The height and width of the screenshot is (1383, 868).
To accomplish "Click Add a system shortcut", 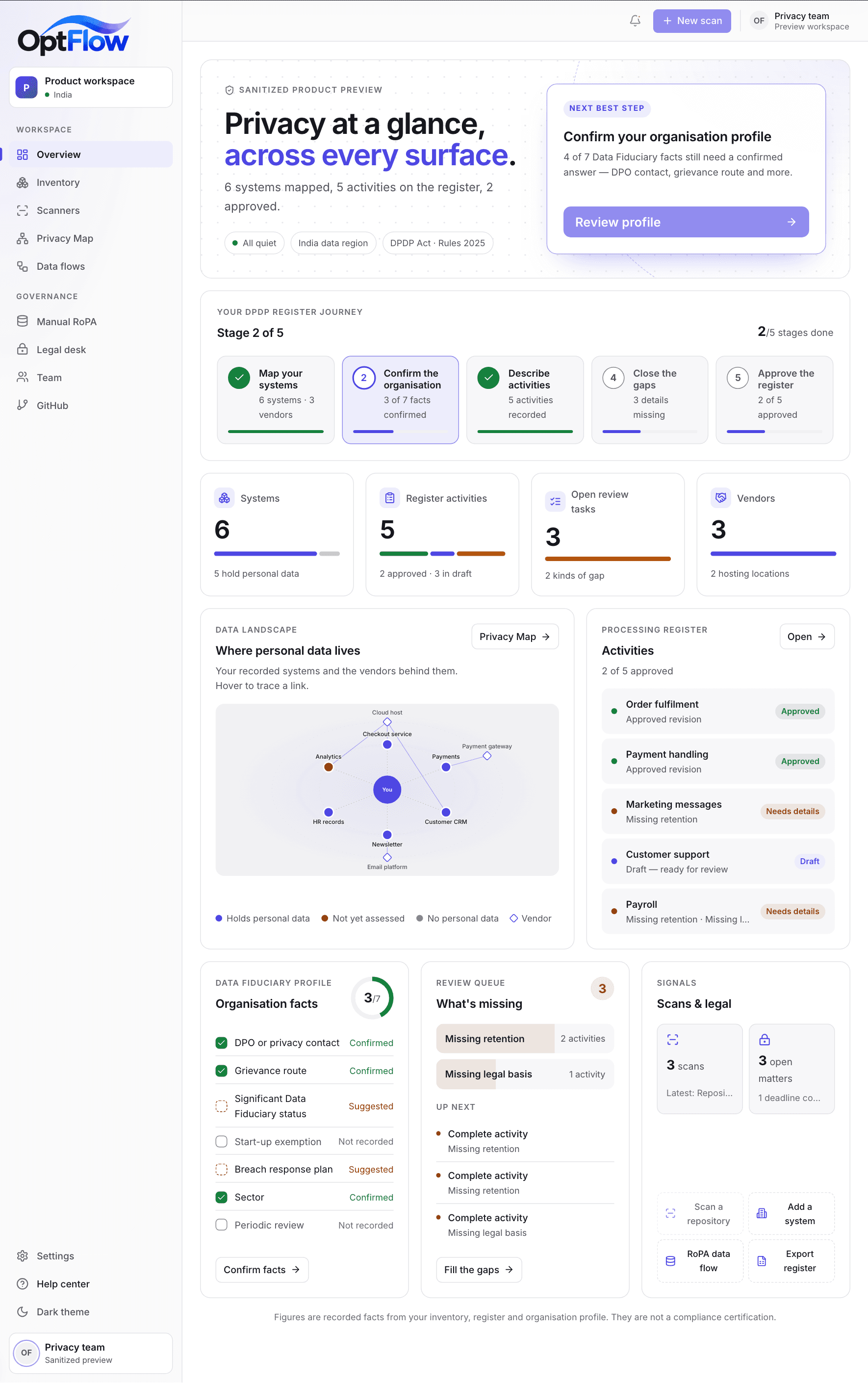I will [x=791, y=1214].
